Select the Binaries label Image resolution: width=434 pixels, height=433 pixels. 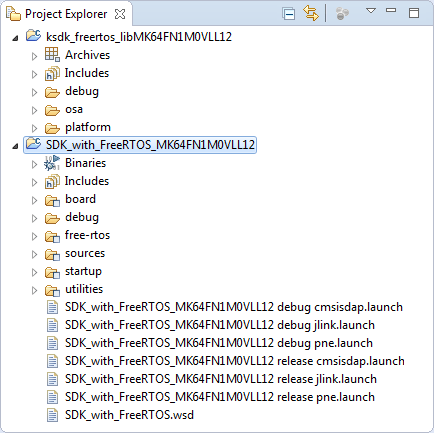pos(85,163)
